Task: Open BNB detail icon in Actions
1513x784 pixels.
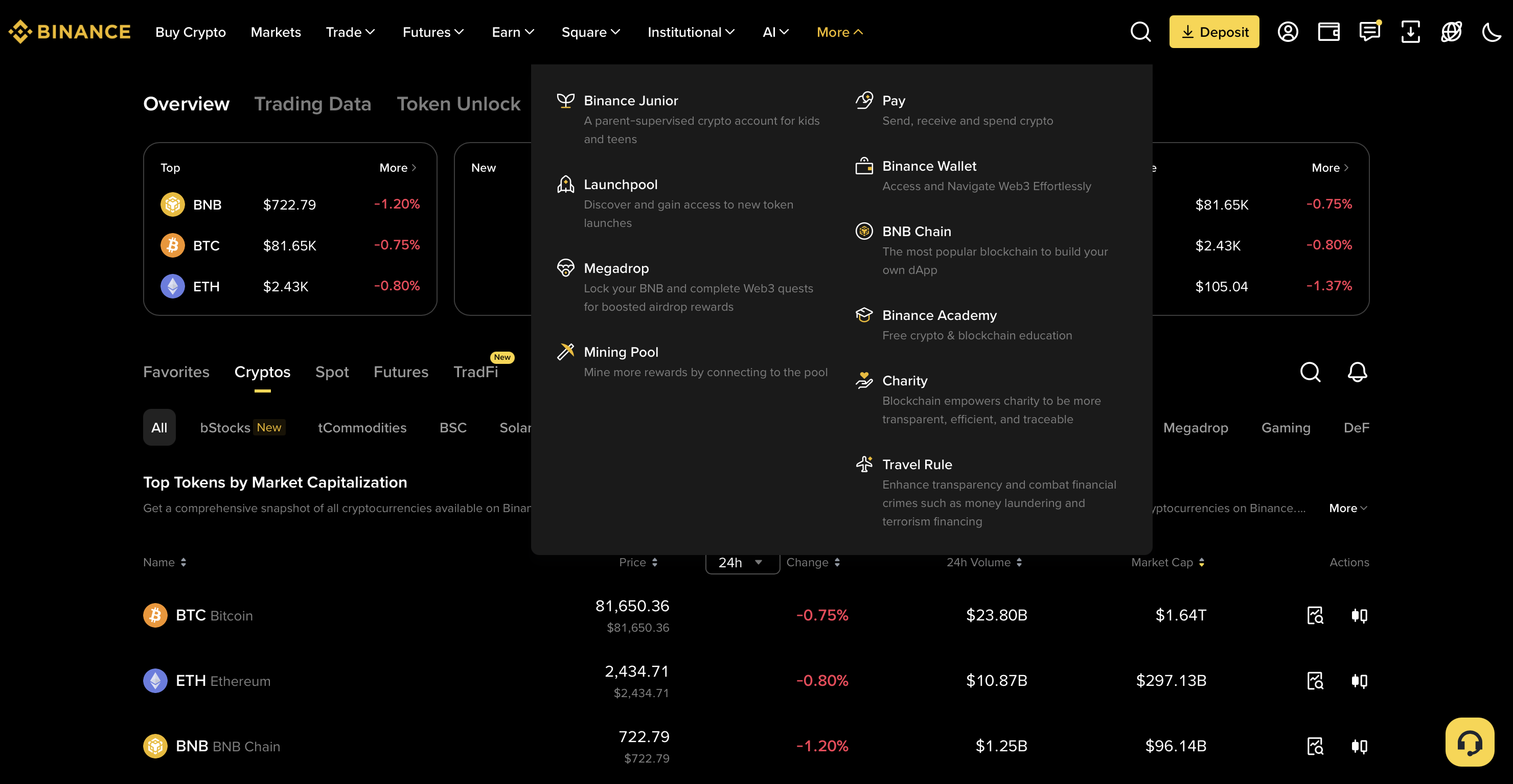Action: [1315, 746]
